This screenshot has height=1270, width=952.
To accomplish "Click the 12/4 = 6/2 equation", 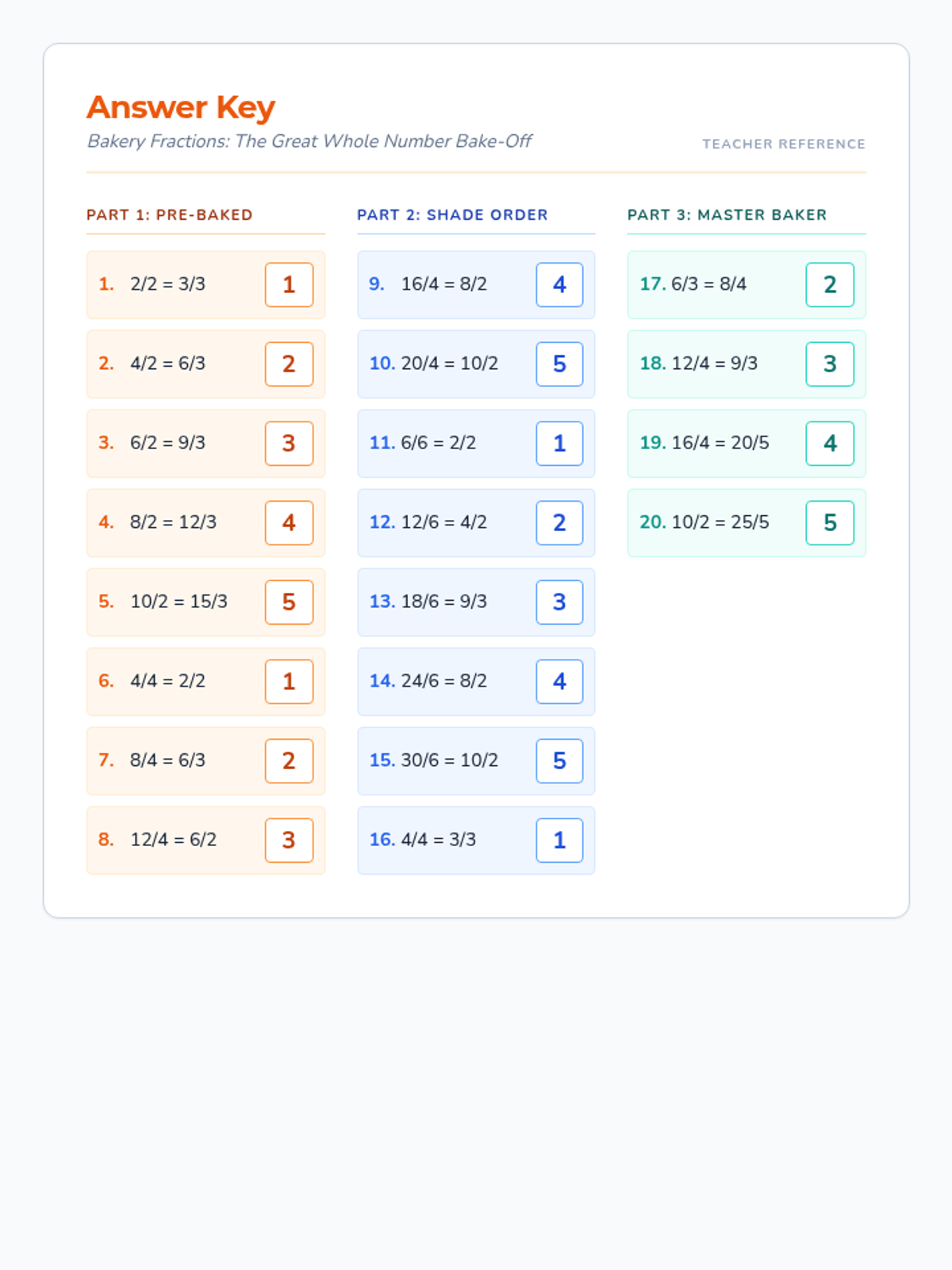I will (173, 840).
